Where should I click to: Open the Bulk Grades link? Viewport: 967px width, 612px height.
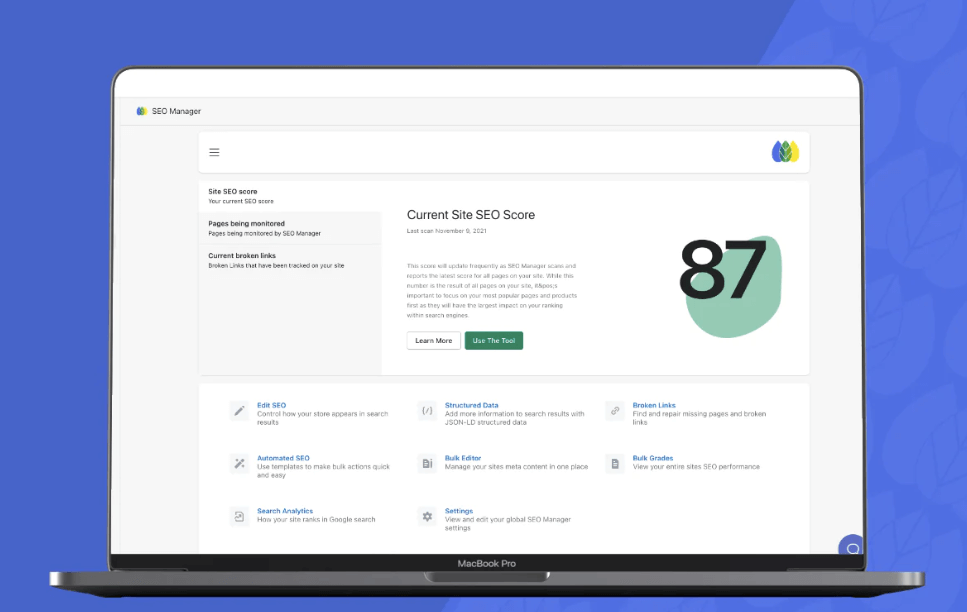[x=652, y=458]
